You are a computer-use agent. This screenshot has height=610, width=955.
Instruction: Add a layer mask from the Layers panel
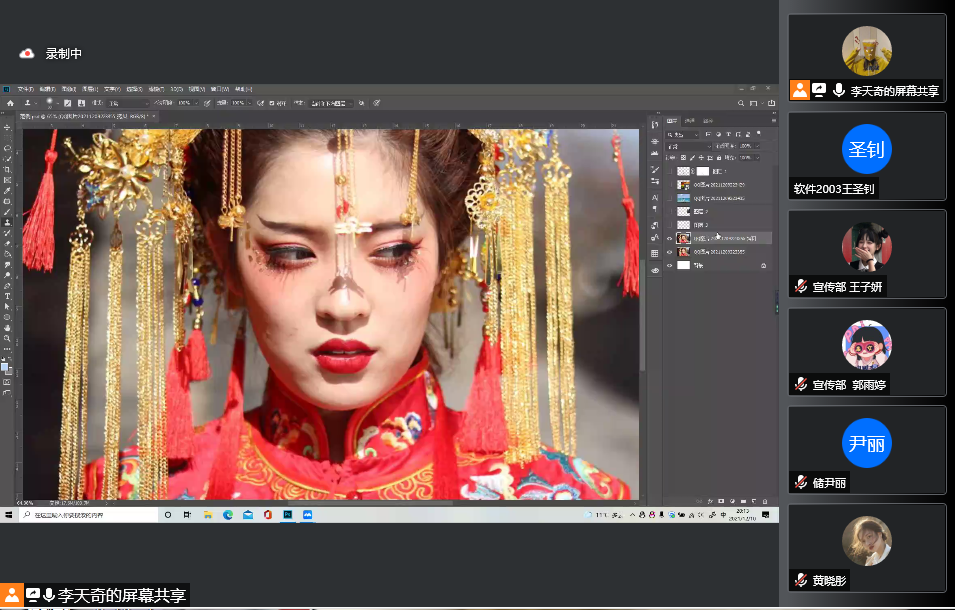pos(721,501)
